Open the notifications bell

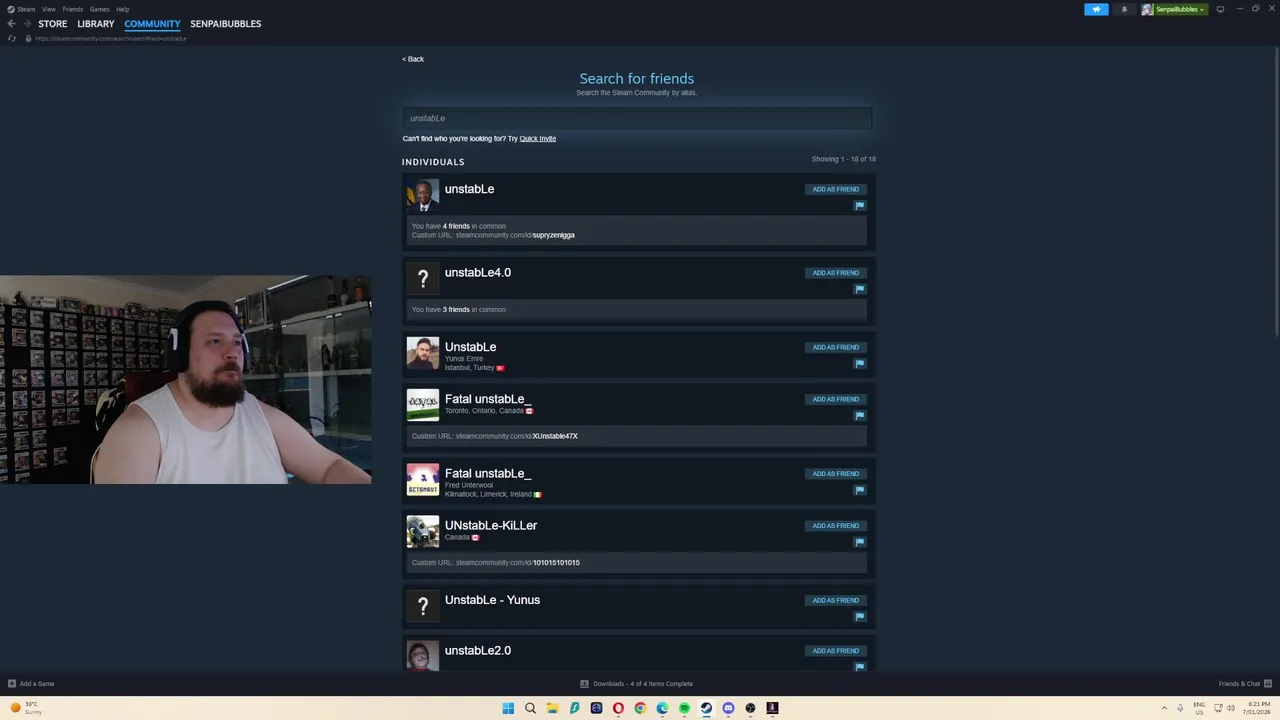(x=1124, y=9)
